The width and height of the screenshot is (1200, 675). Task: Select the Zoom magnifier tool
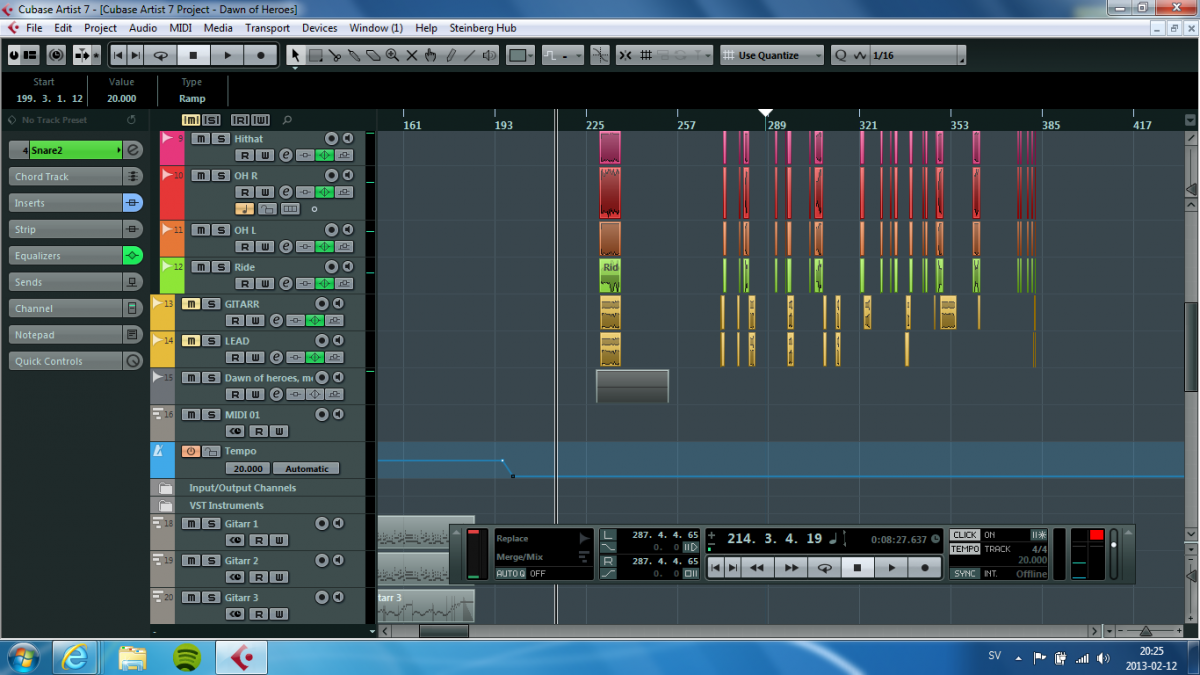point(392,55)
